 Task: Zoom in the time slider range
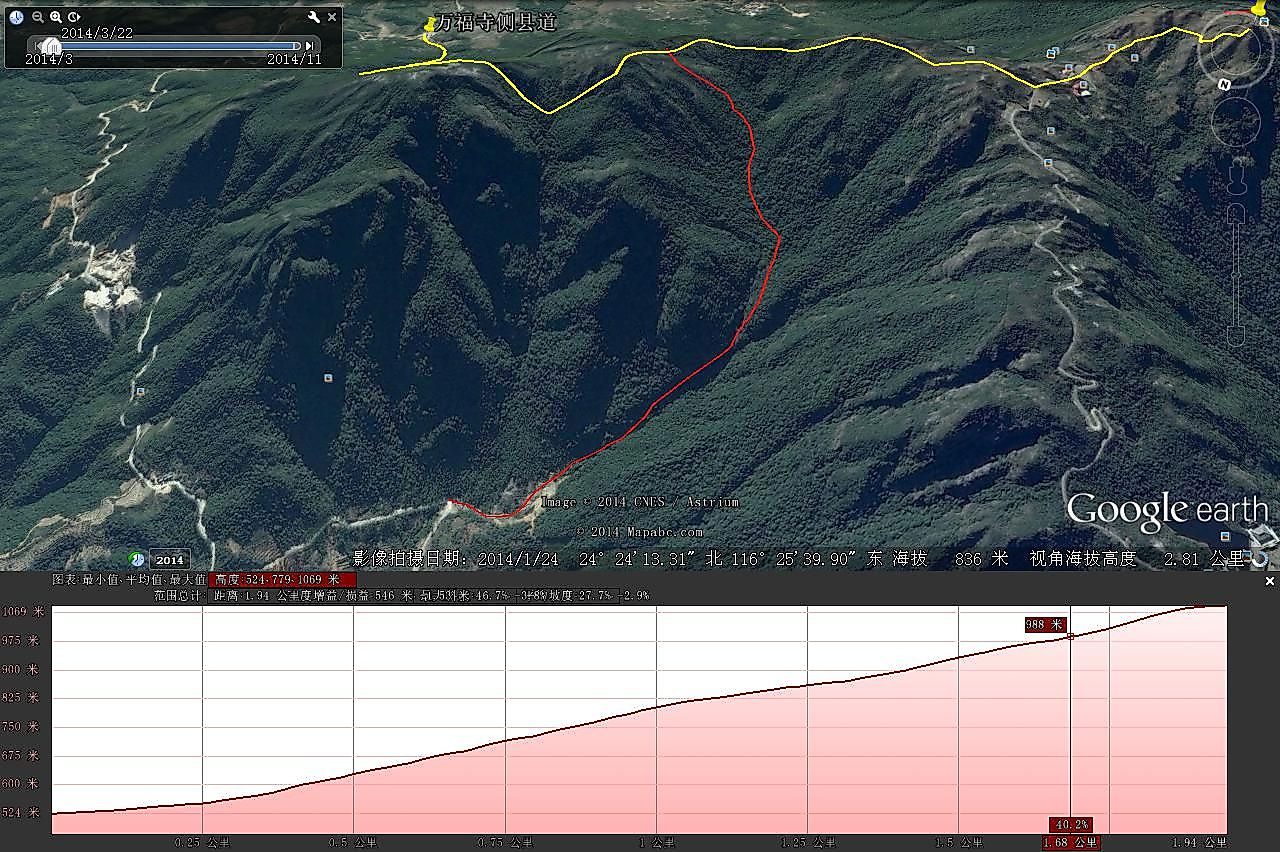pos(56,17)
